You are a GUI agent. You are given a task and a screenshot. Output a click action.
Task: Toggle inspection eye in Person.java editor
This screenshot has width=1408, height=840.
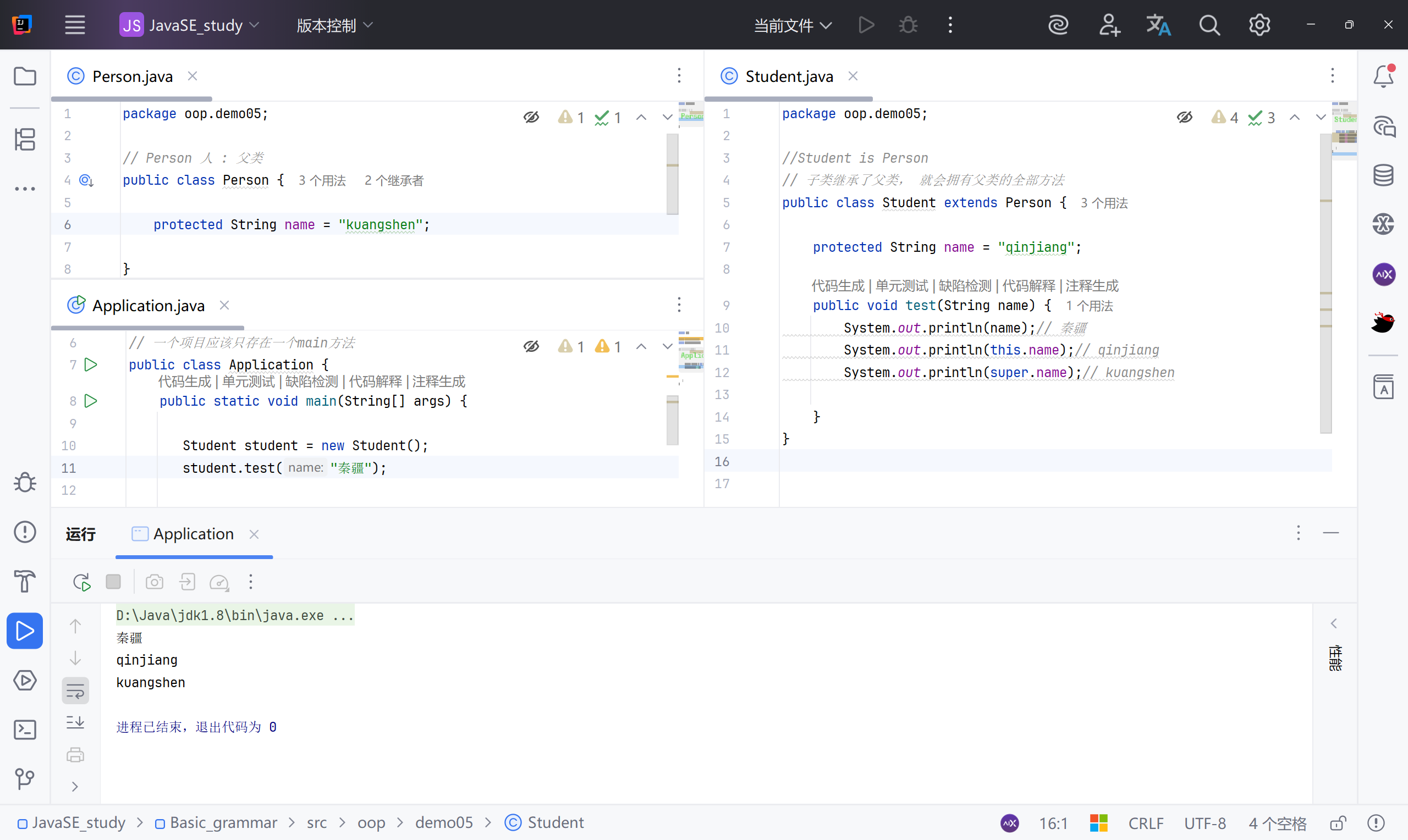tap(531, 117)
